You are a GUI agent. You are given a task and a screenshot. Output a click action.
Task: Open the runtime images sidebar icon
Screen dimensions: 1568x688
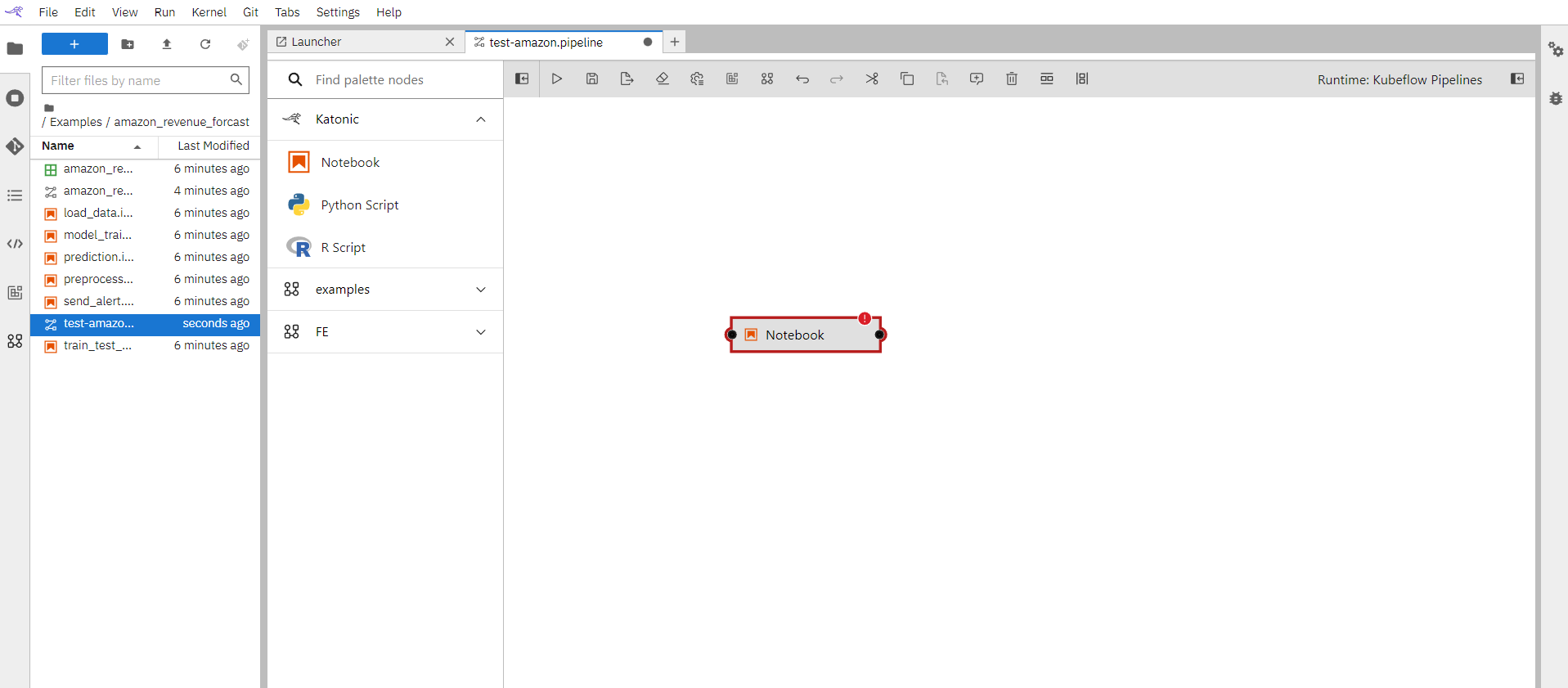15,293
